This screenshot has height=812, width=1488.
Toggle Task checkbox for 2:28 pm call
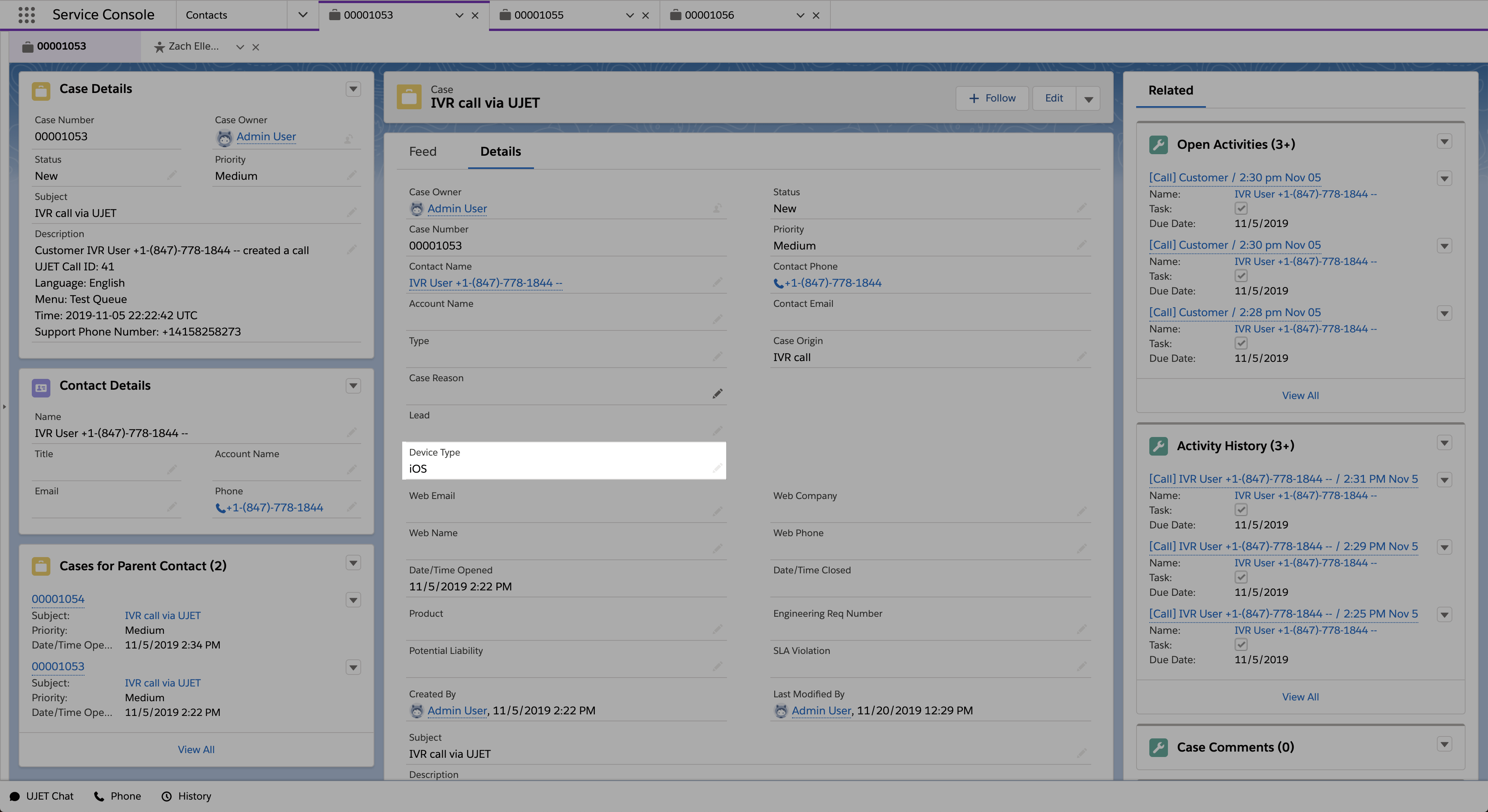pos(1240,344)
